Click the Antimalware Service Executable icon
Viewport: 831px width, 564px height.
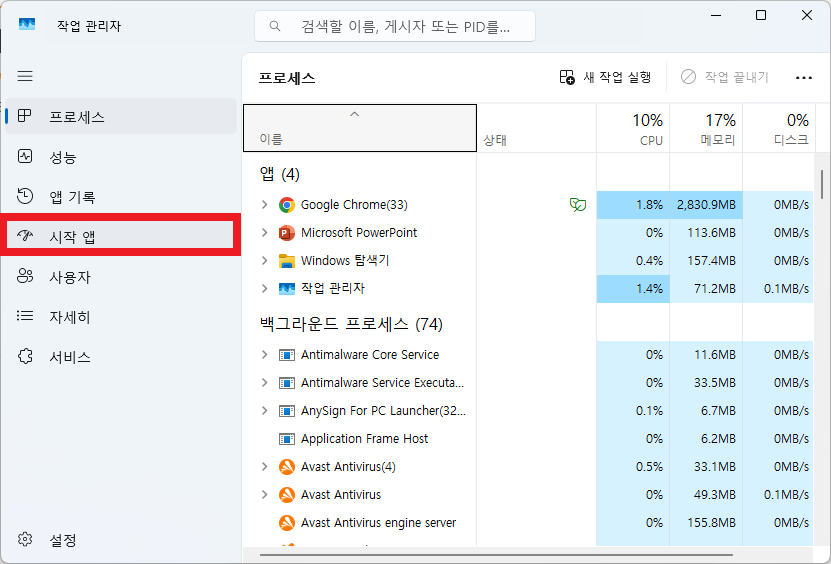click(287, 383)
